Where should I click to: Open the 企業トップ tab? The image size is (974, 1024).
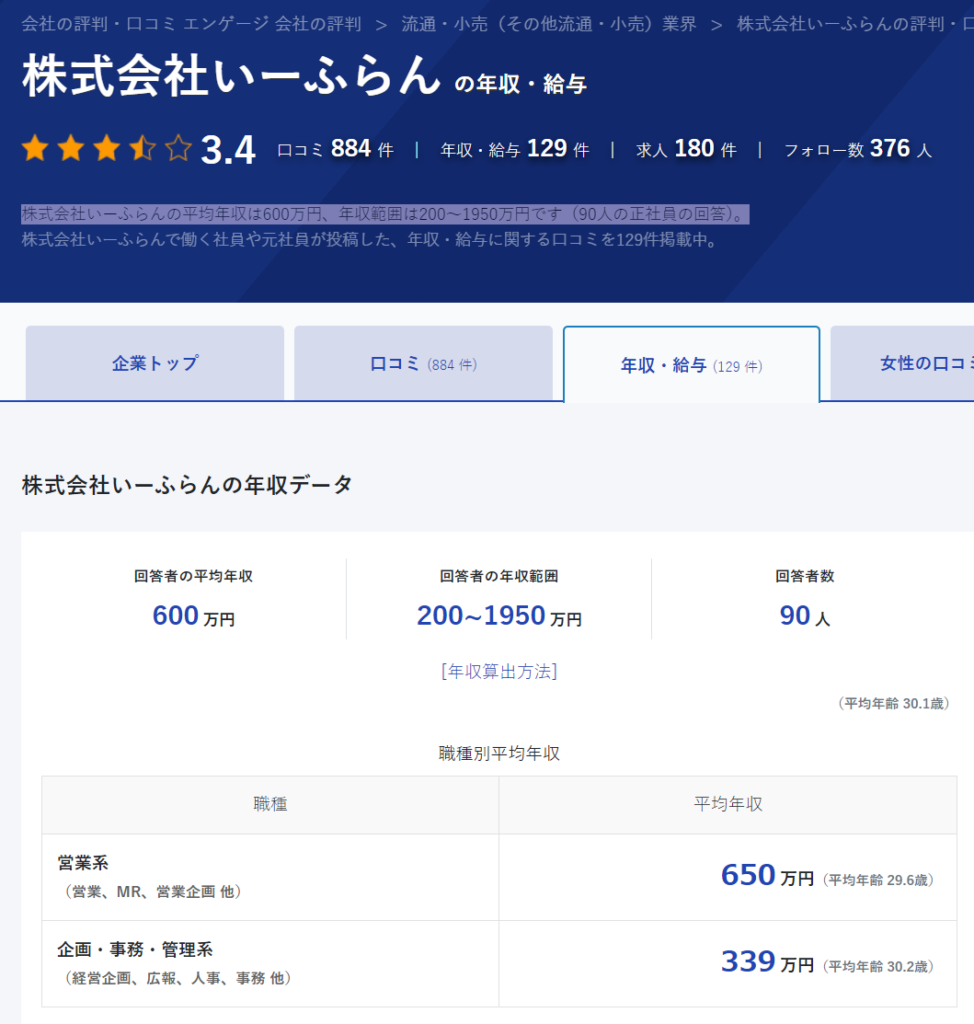(x=155, y=363)
